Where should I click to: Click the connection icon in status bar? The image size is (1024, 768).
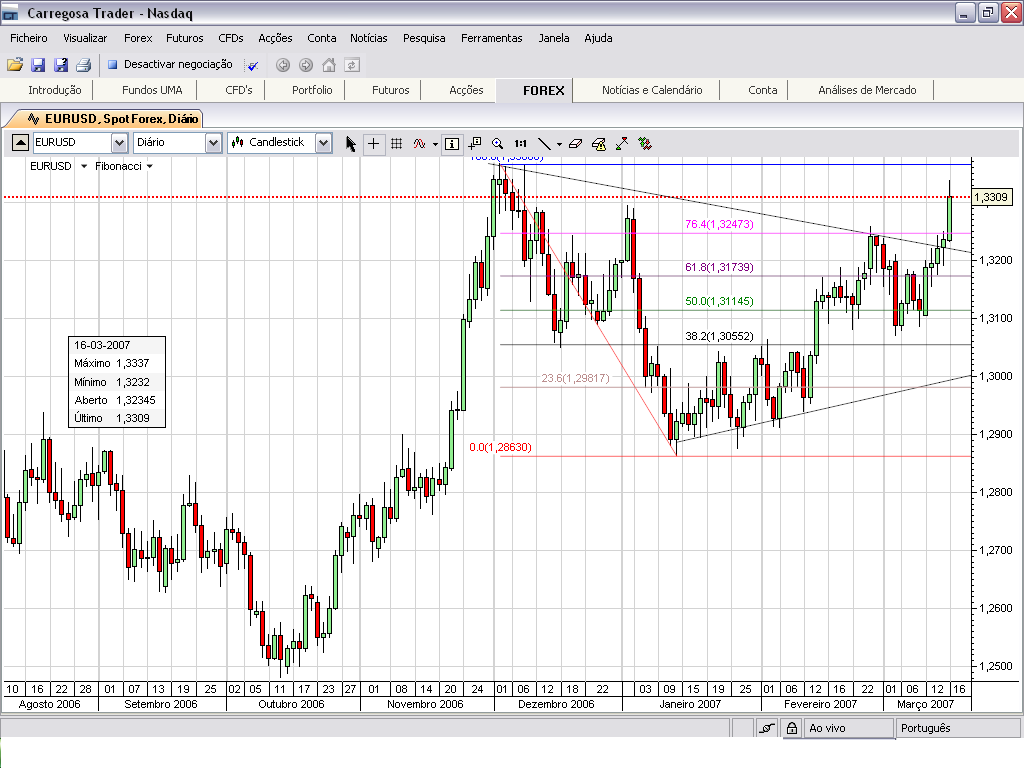click(767, 728)
